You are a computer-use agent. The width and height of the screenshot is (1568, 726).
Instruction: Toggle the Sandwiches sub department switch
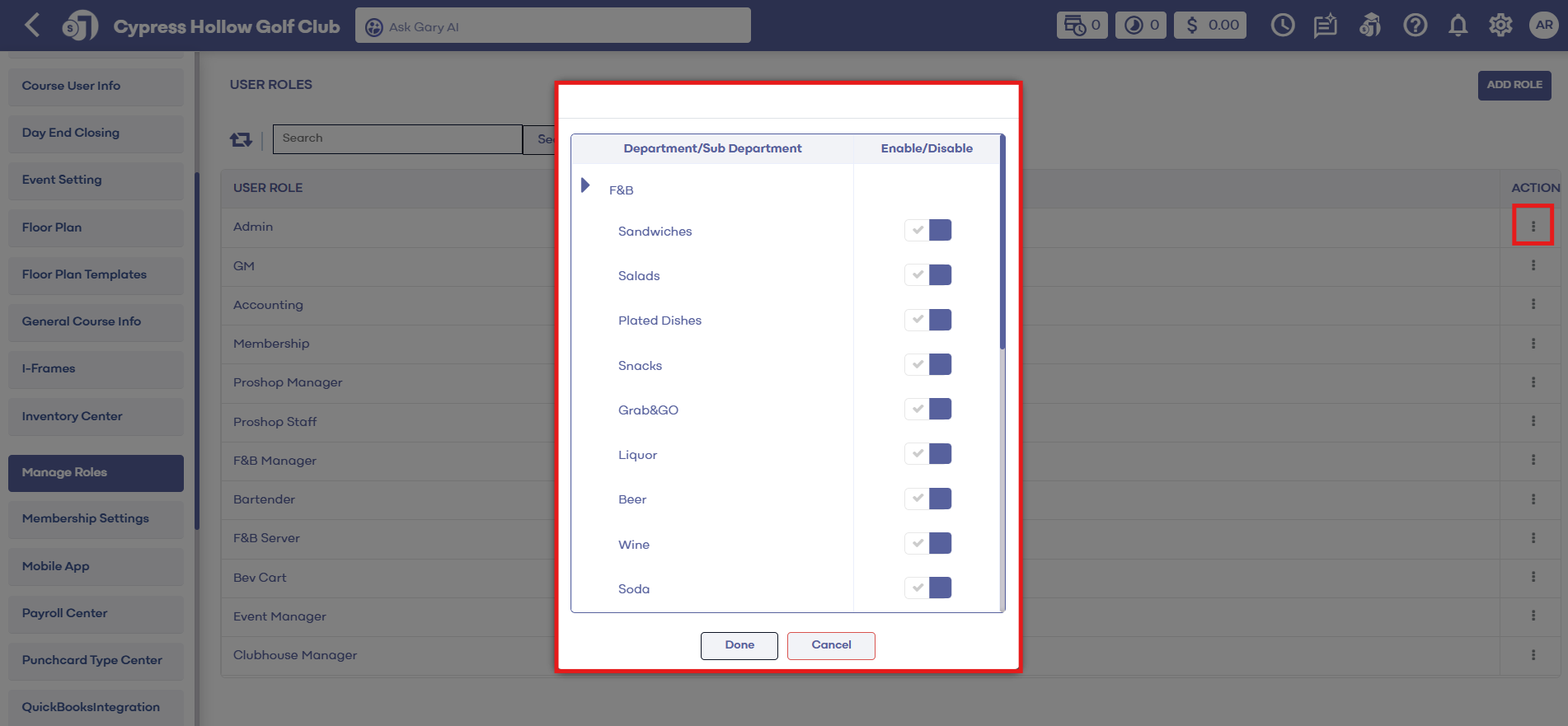coord(928,231)
